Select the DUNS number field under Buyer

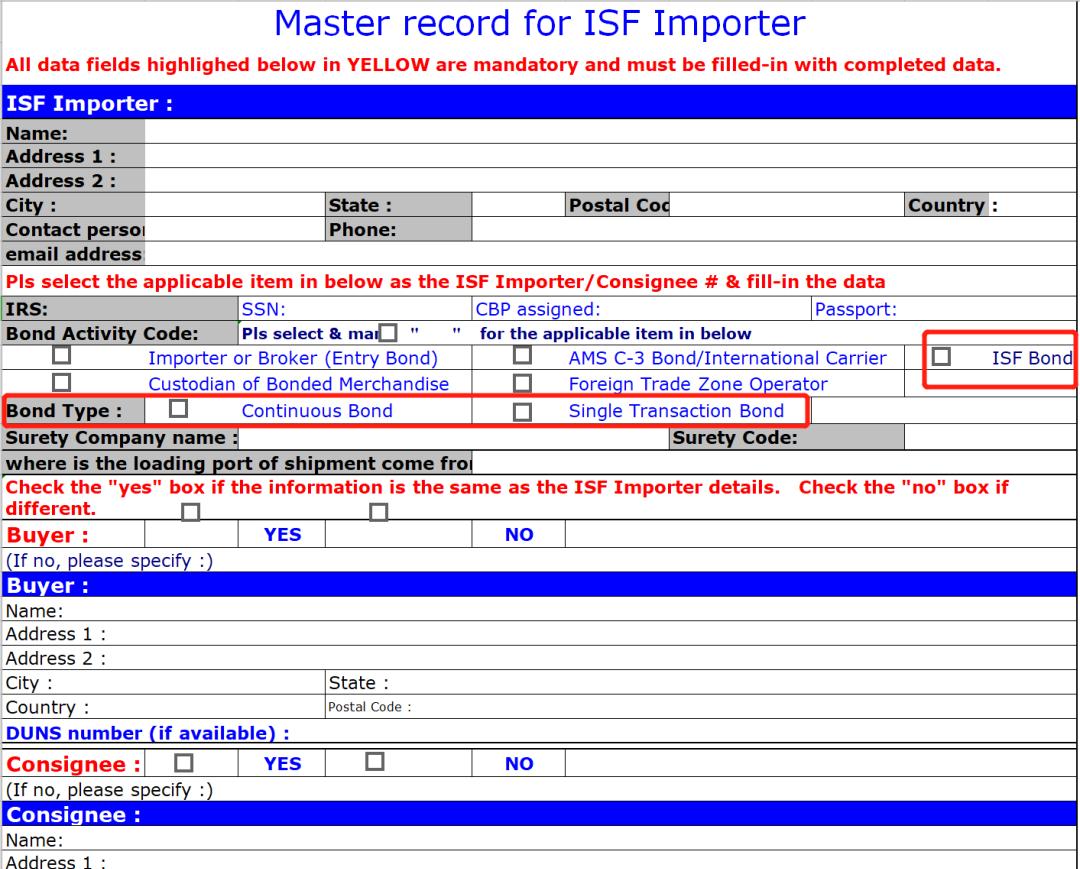point(680,733)
